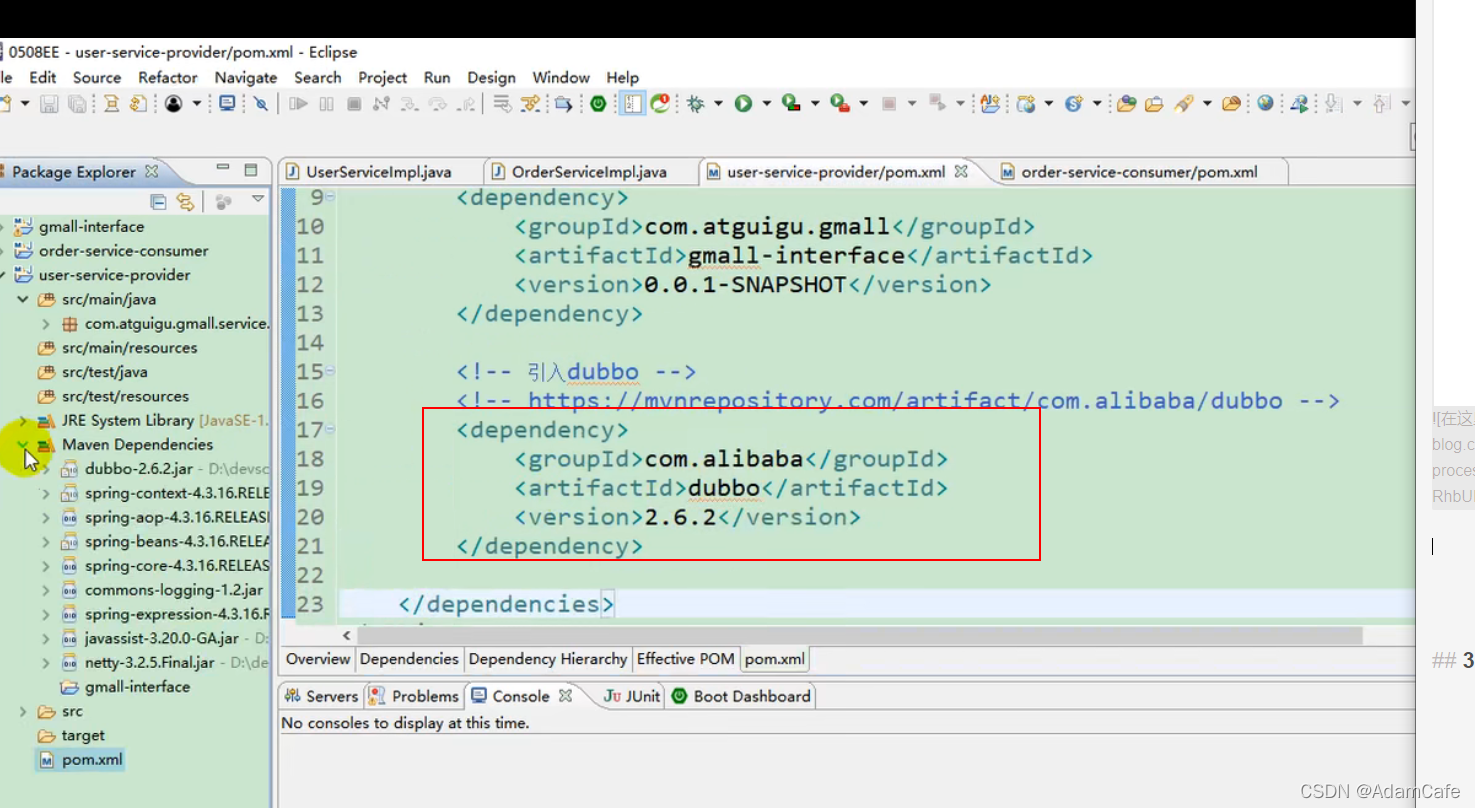The height and width of the screenshot is (808, 1475).
Task: Switch to the Problems view tab
Action: (414, 696)
